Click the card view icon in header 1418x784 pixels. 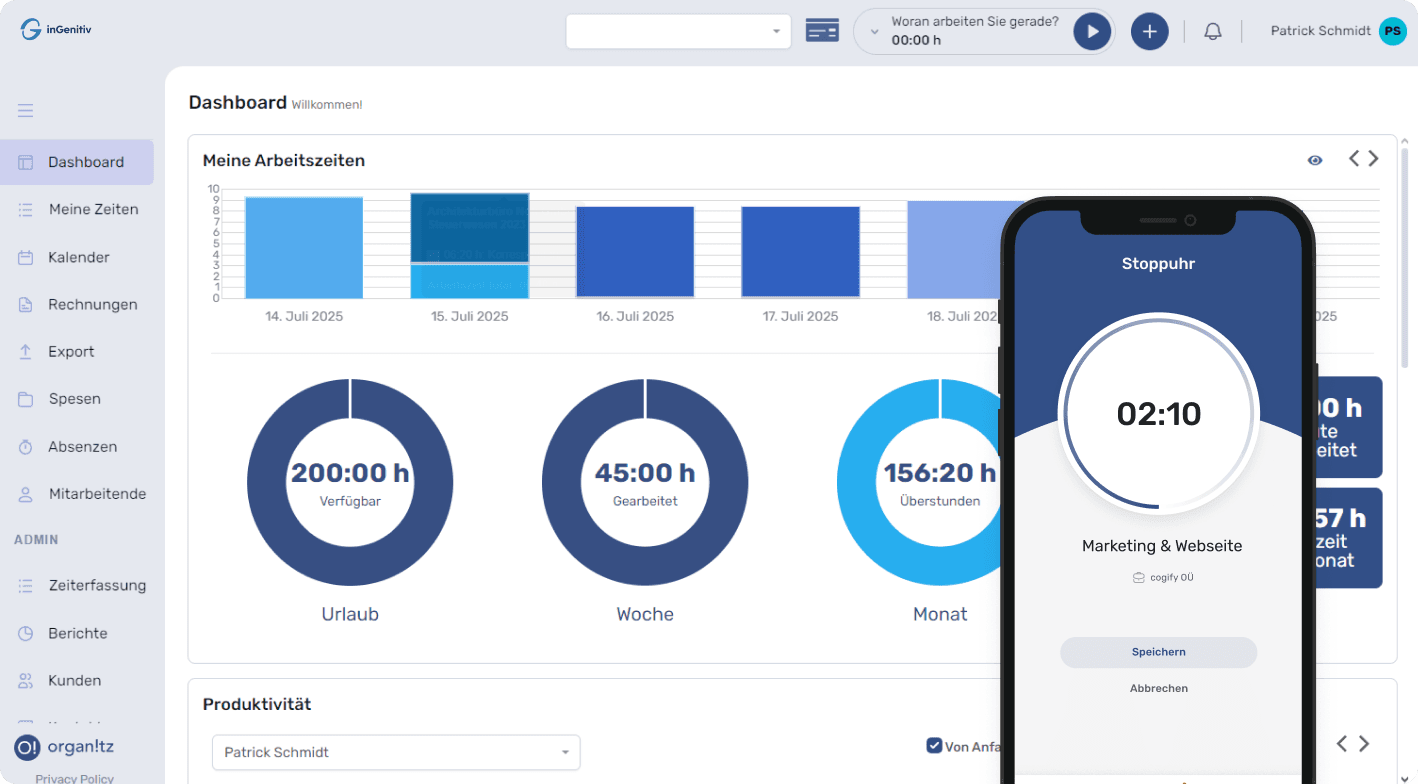click(822, 31)
